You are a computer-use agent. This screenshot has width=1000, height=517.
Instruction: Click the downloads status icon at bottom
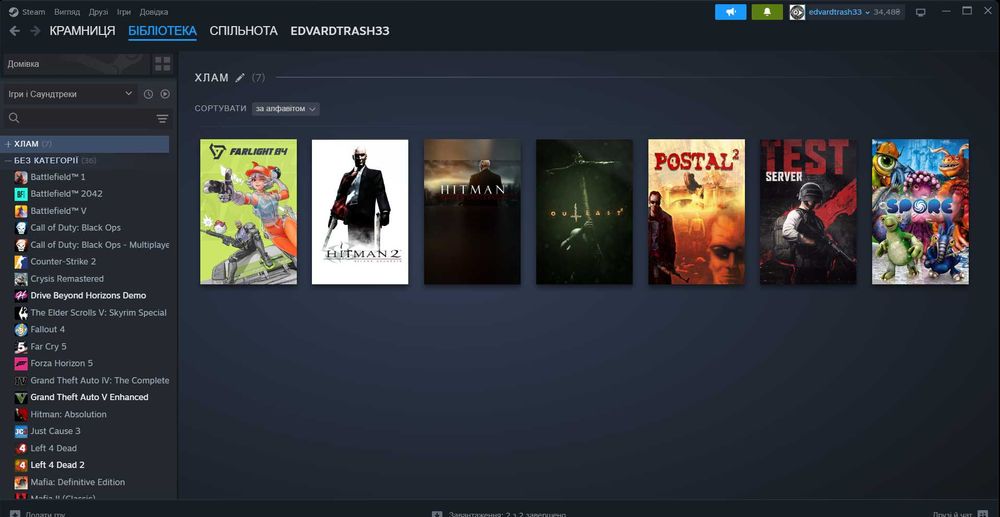[437, 514]
